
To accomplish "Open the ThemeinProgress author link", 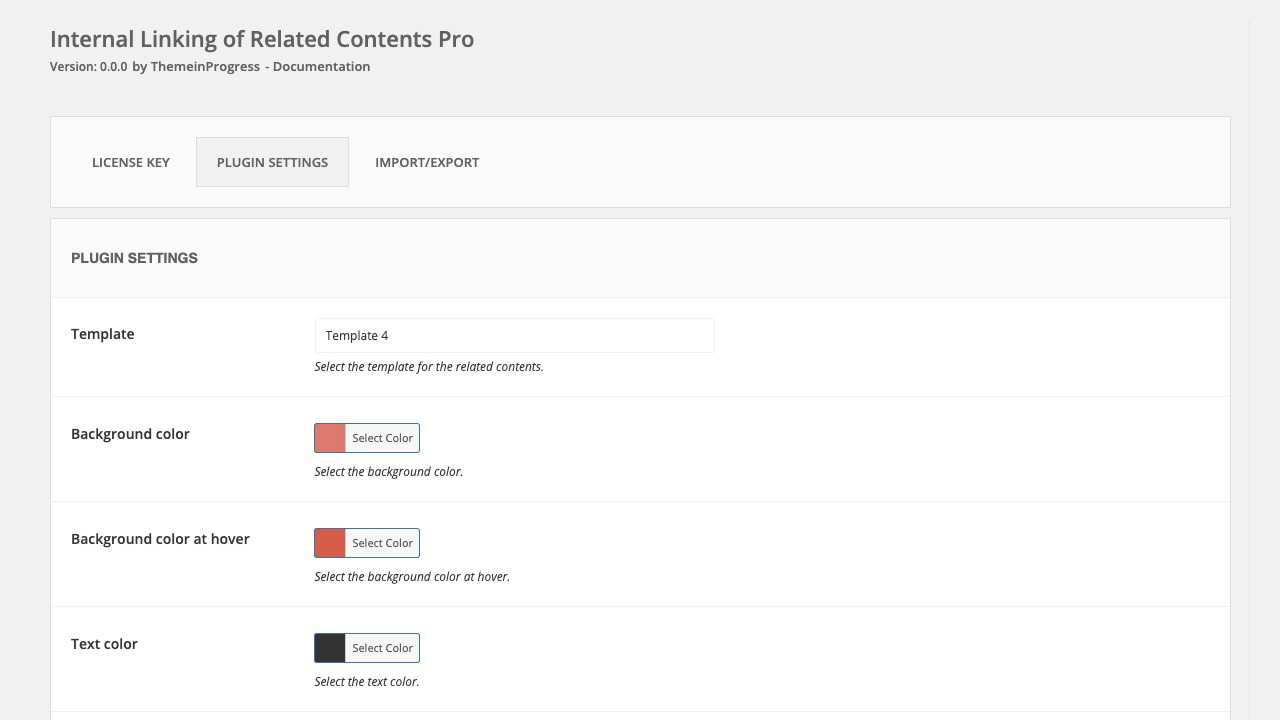I will [205, 67].
